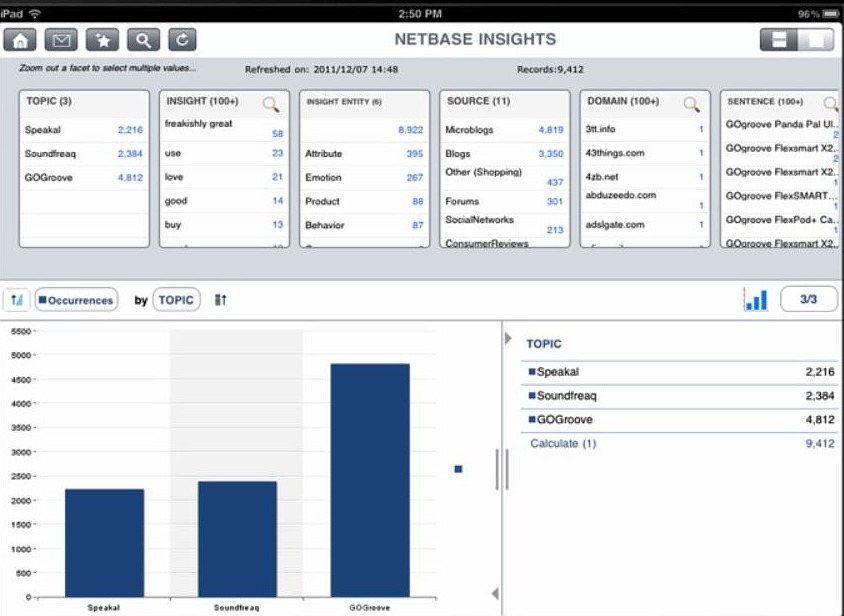
Task: Tap the Home icon in the toolbar
Action: (20, 40)
